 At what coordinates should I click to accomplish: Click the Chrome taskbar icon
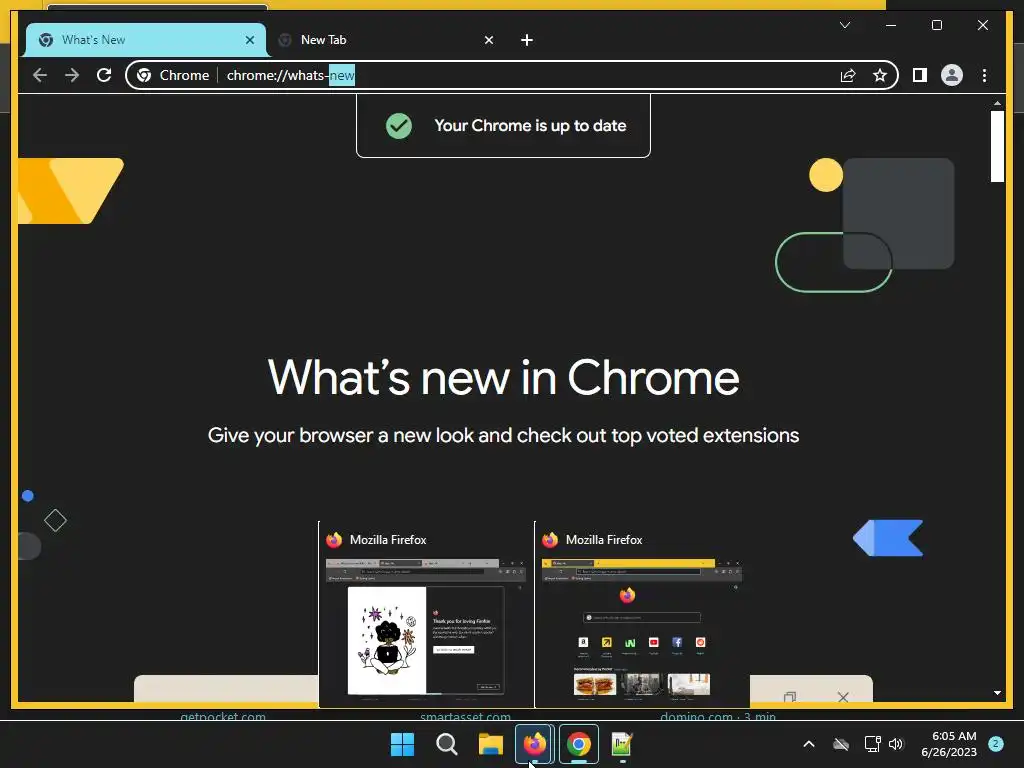click(579, 744)
